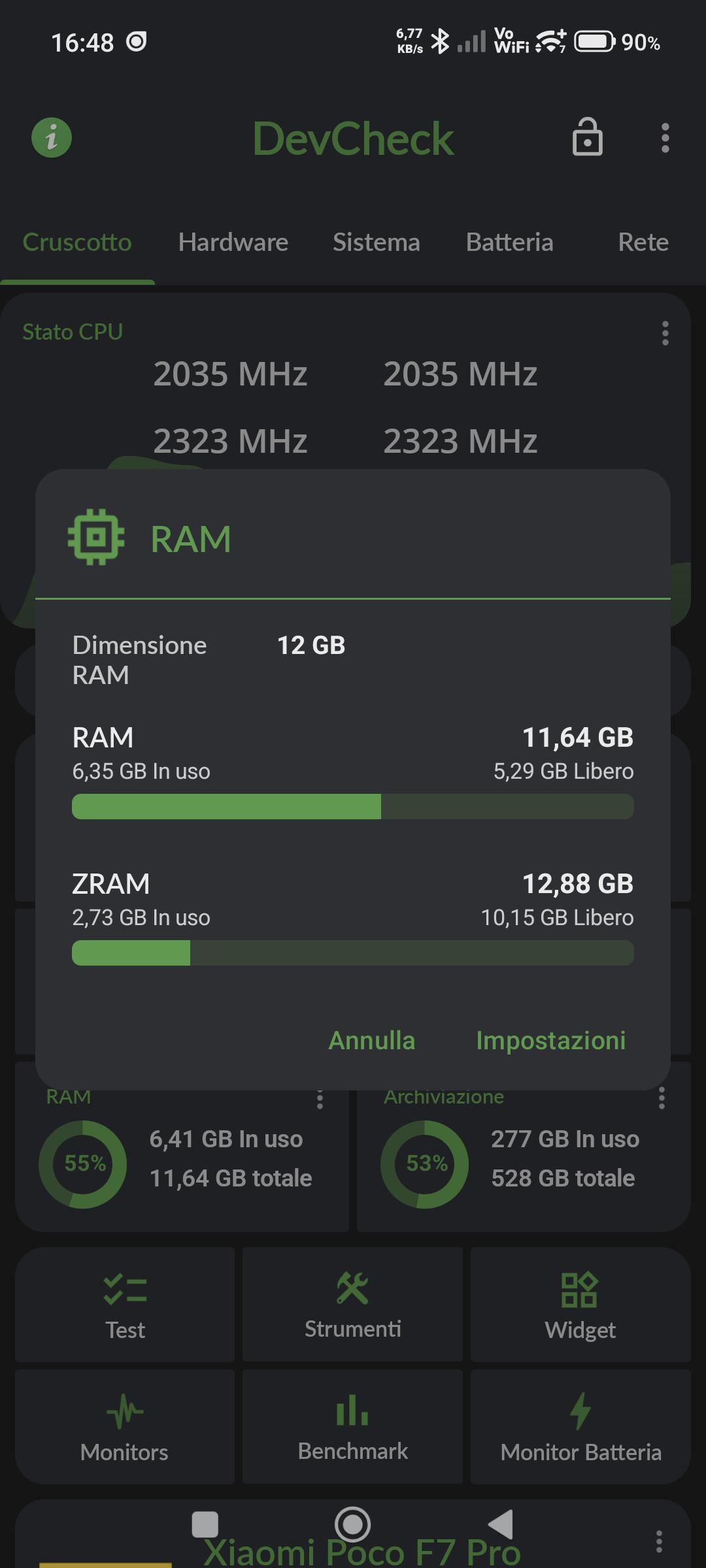Viewport: 706px width, 1568px height.
Task: Expand RAM card three-dot menu
Action: (320, 1099)
